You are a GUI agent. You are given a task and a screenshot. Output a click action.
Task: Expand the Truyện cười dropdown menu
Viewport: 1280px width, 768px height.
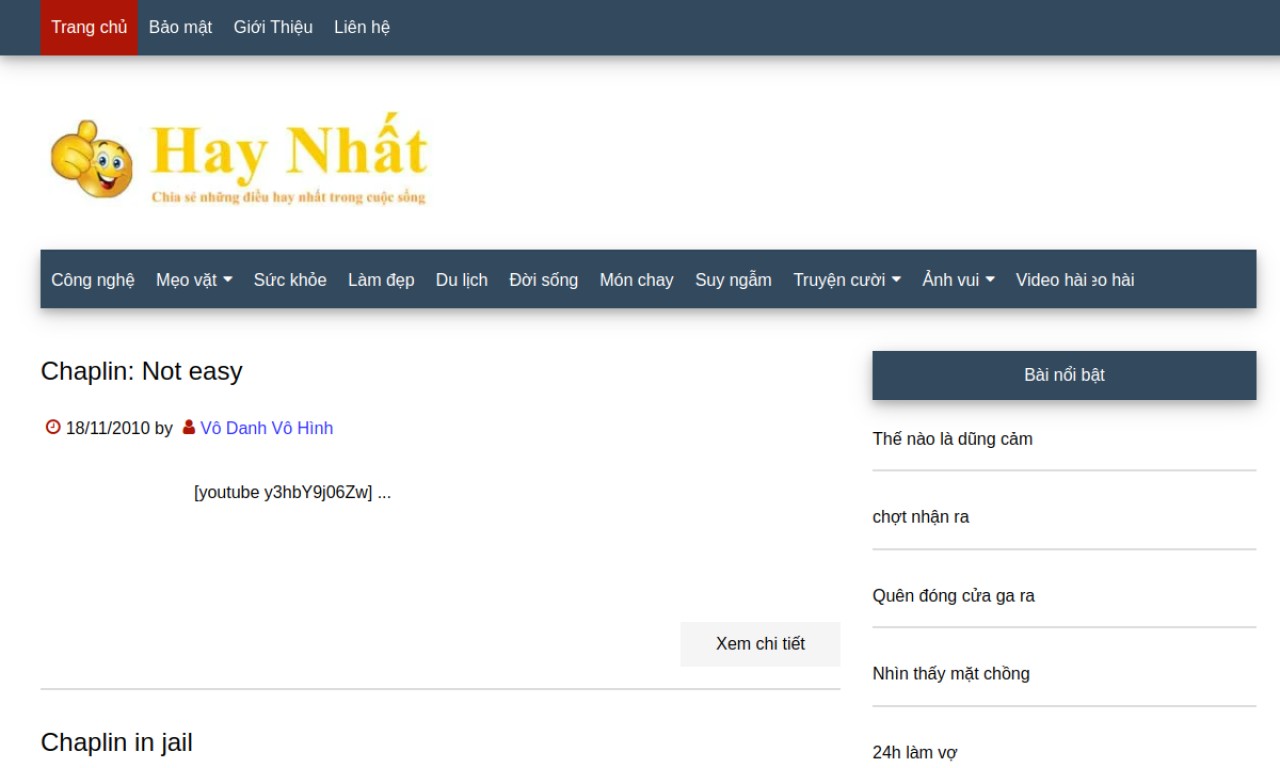pyautogui.click(x=847, y=280)
